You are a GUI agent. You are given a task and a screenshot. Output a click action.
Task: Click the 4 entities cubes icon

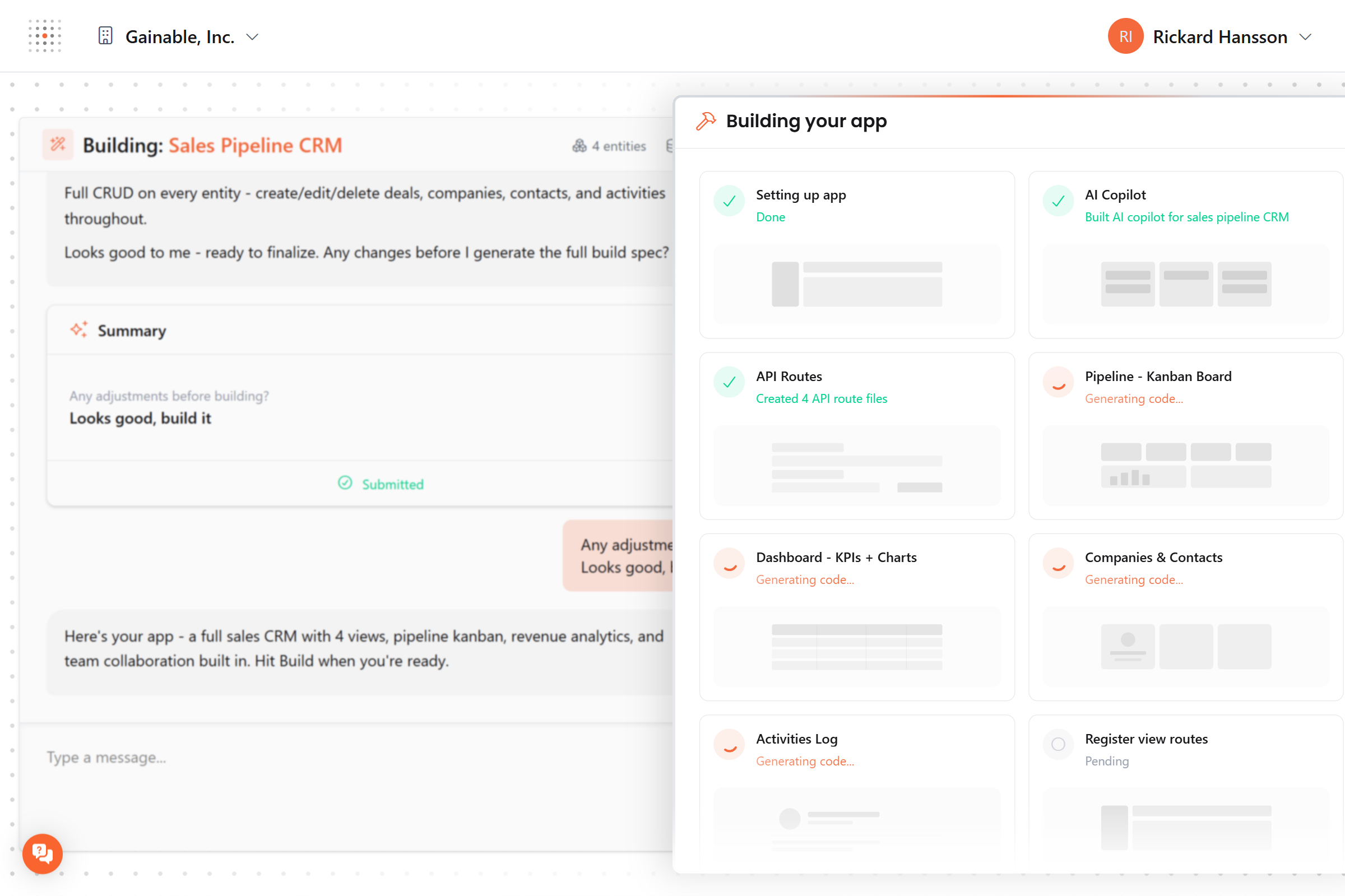[x=579, y=146]
